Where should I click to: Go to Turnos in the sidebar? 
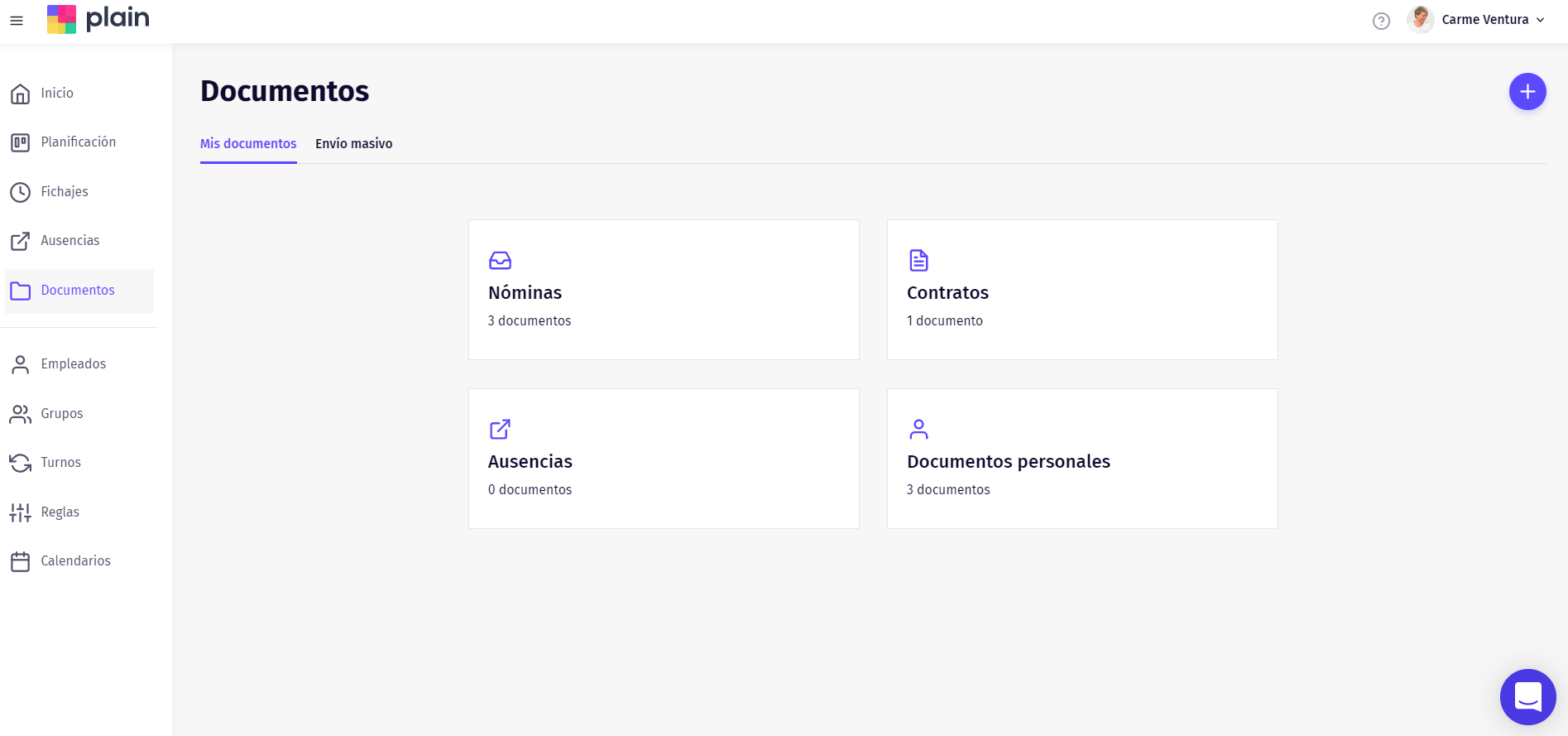point(60,463)
